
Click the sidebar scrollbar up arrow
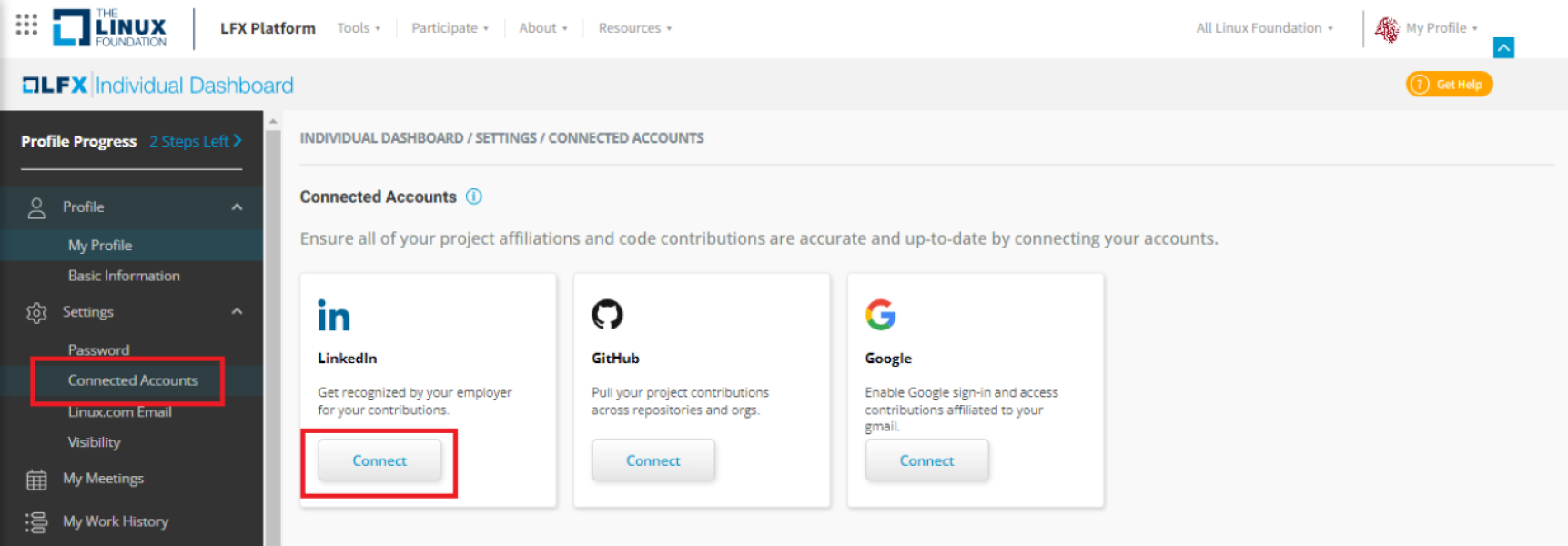coord(272,120)
